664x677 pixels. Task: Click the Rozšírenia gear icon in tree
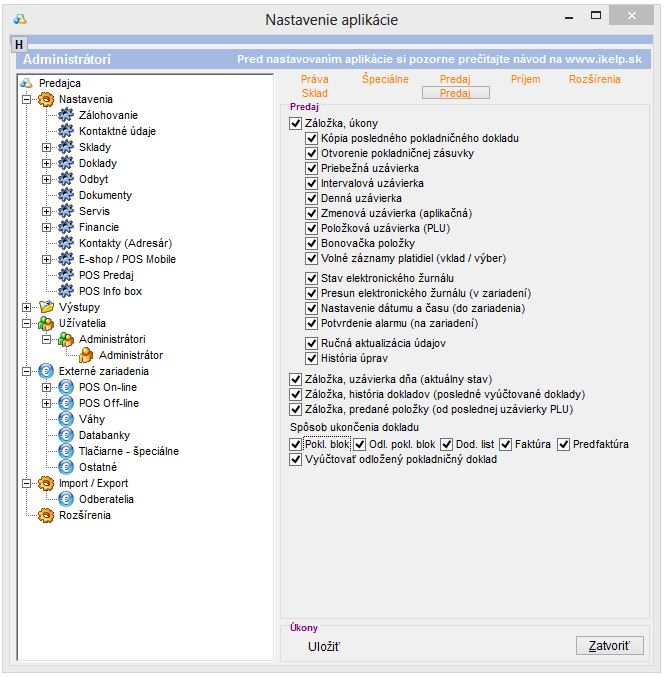click(x=45, y=515)
